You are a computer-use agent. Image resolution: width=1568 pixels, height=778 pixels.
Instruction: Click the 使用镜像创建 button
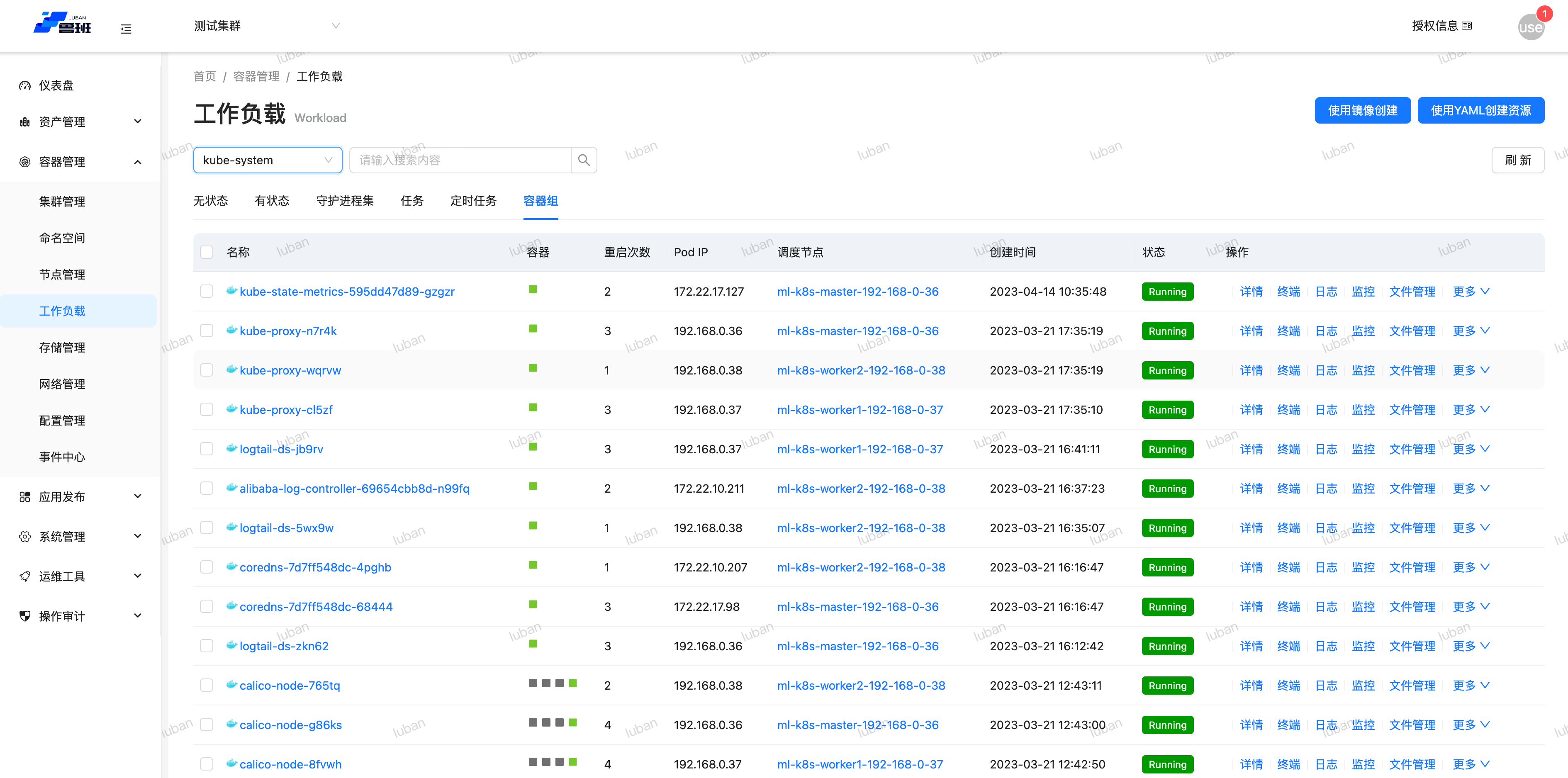click(1362, 110)
